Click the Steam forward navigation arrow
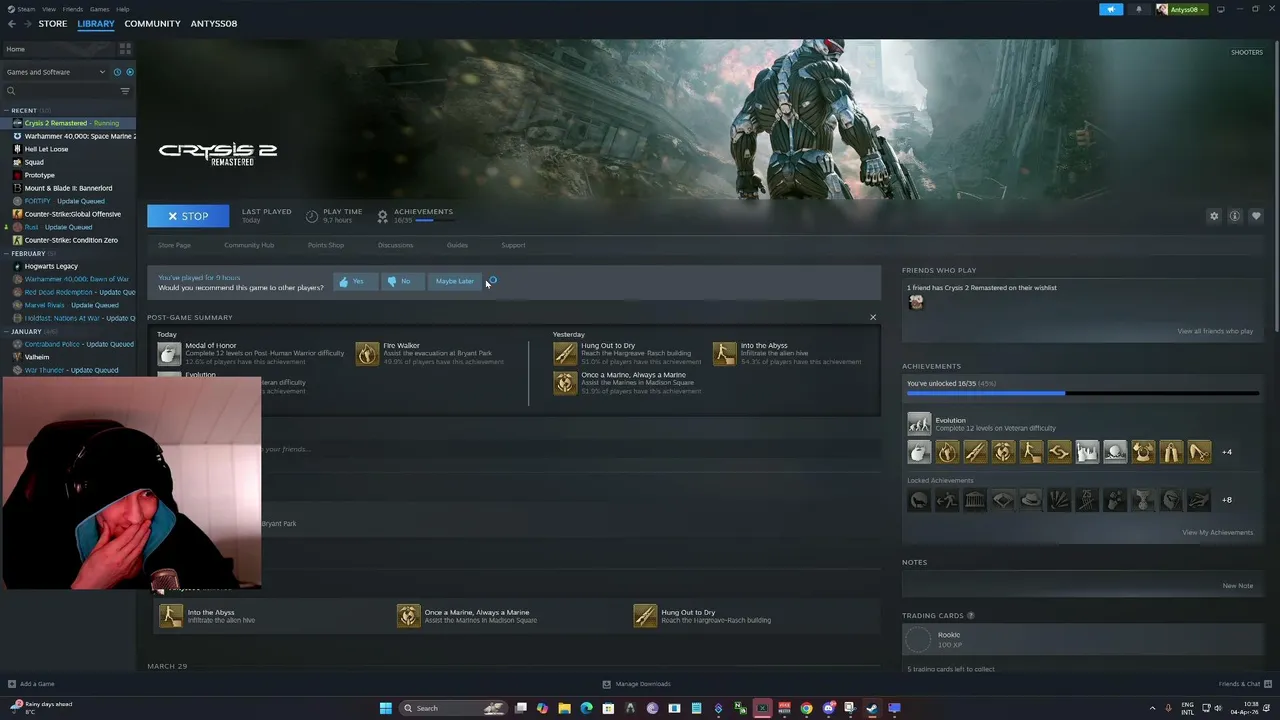Image resolution: width=1280 pixels, height=720 pixels. [26, 23]
